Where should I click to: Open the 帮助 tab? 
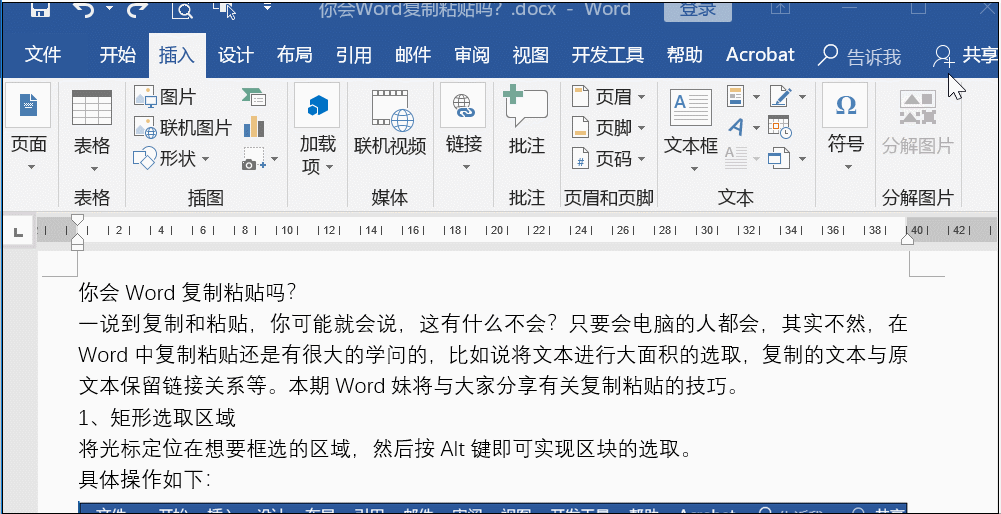[684, 55]
